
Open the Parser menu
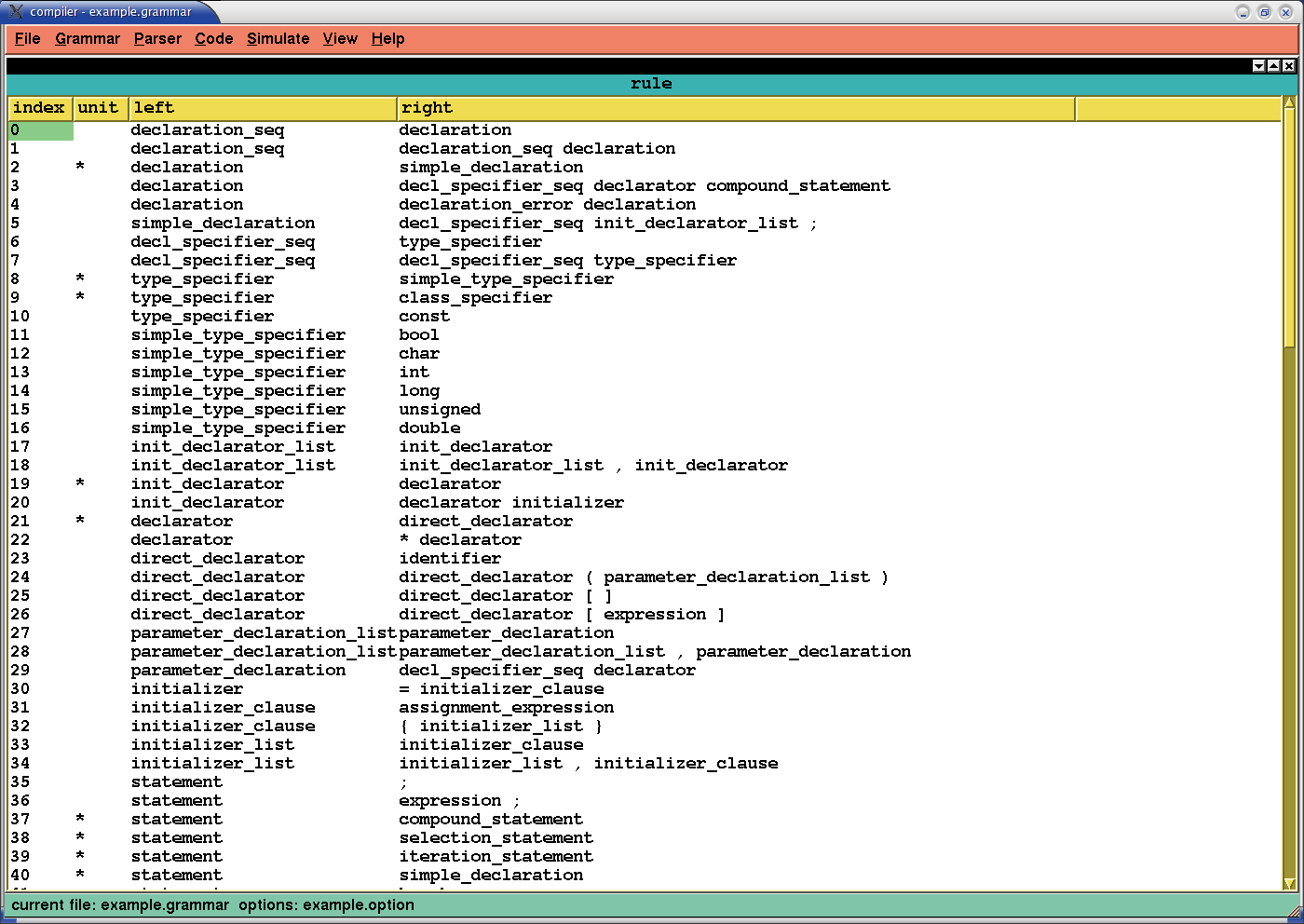(x=157, y=39)
